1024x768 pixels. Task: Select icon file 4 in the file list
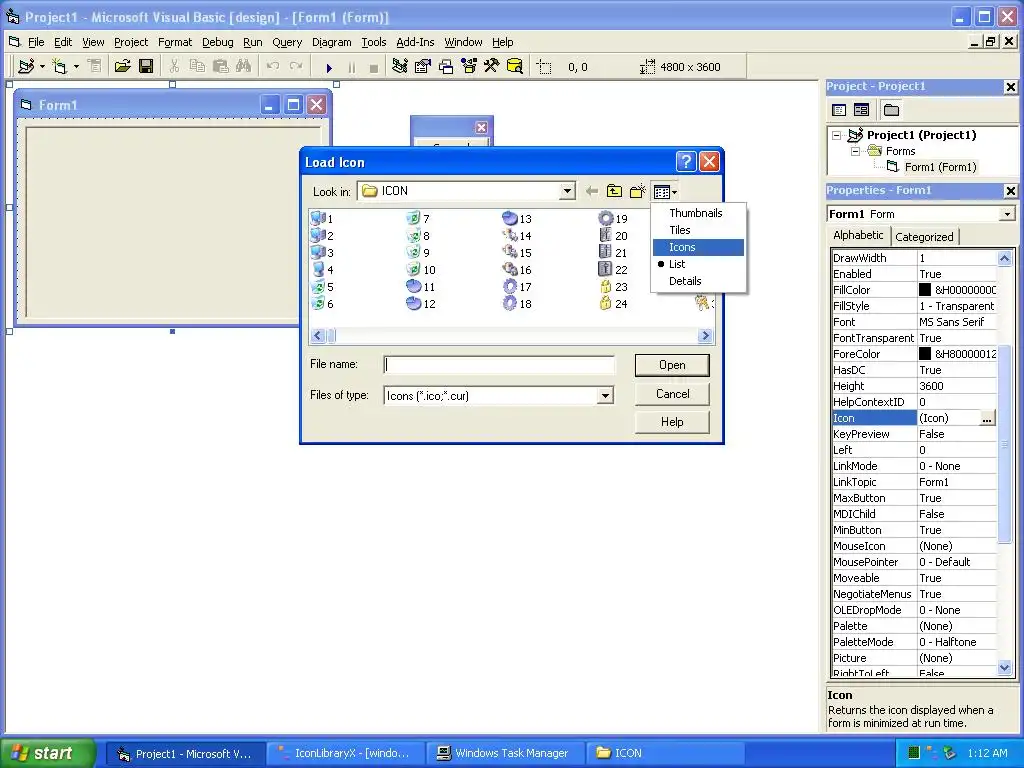click(x=323, y=270)
